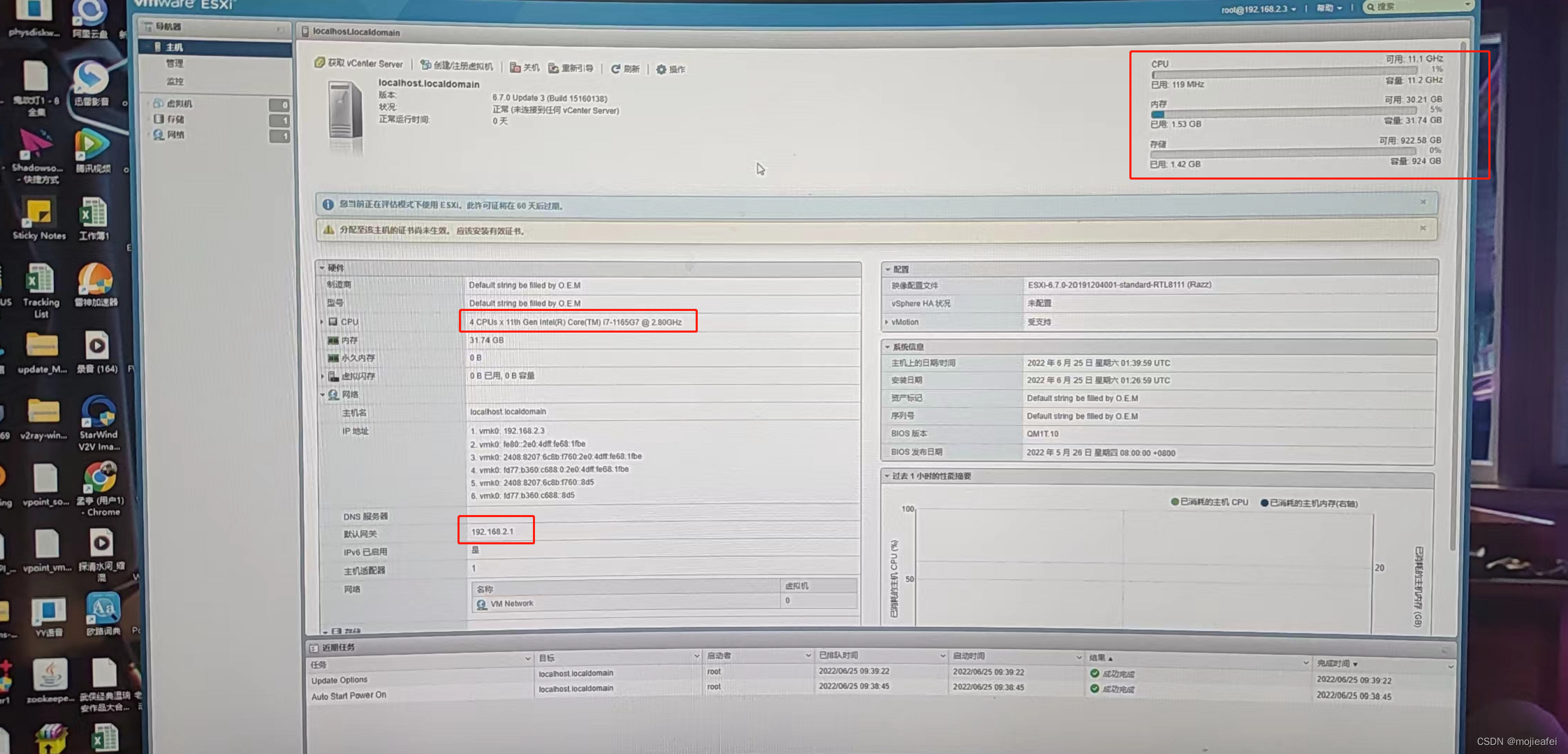Click the 获取 vCenter Server toolbar button
The height and width of the screenshot is (754, 1568).
[x=359, y=64]
